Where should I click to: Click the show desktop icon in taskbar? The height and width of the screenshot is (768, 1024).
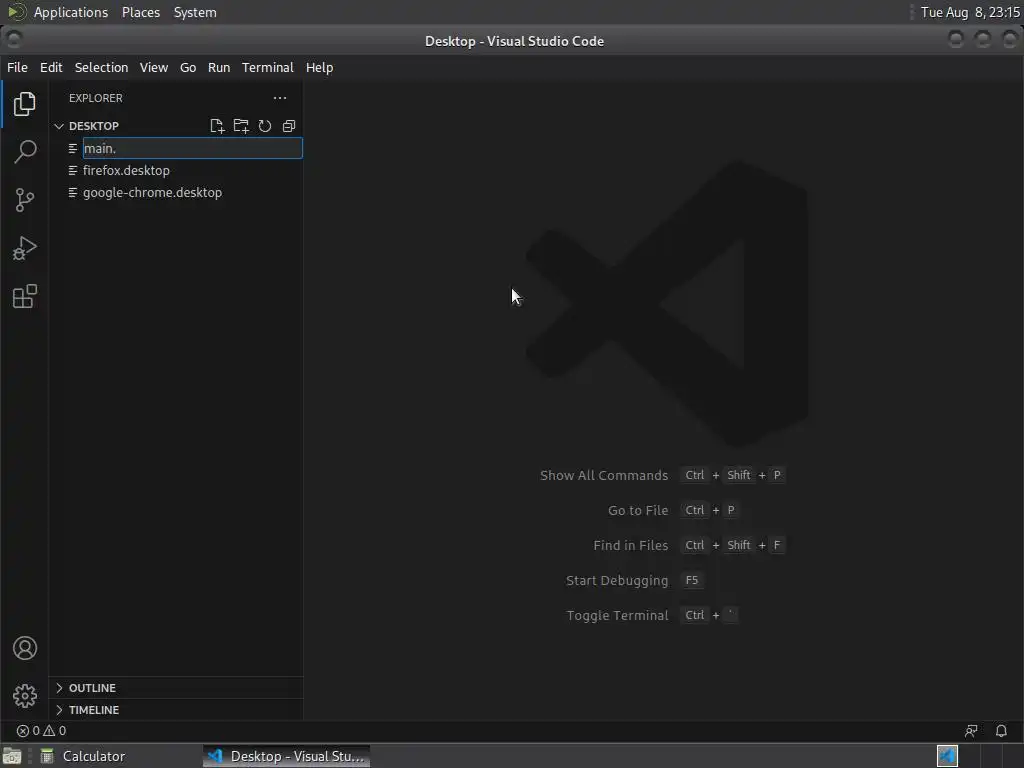12,756
